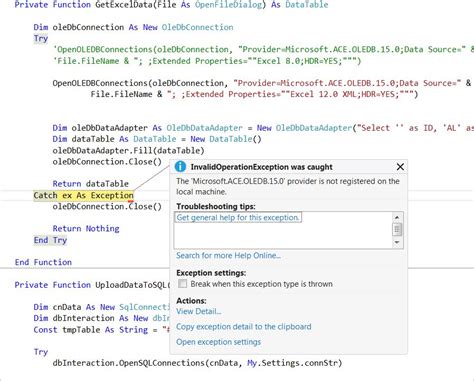Copy exception detail to the clipboard
Screen dimensions: 474x381
[x=244, y=327]
